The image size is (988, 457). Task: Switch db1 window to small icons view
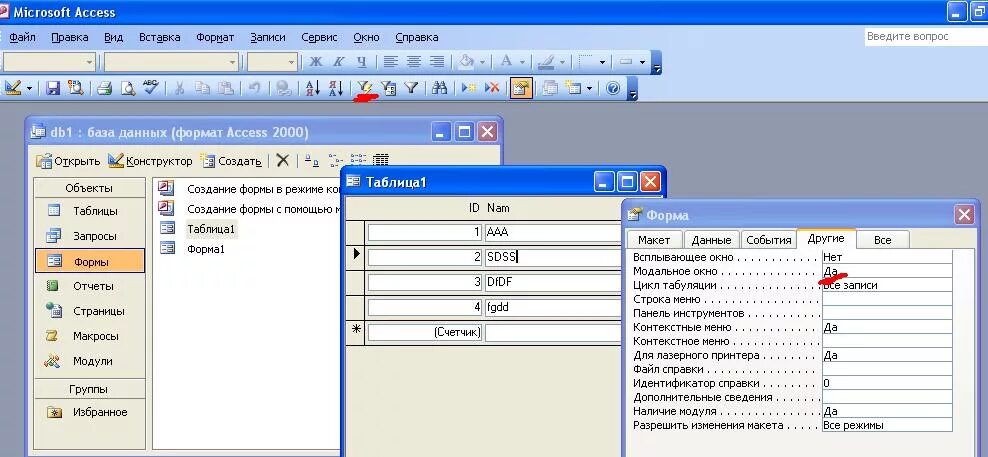pos(335,161)
